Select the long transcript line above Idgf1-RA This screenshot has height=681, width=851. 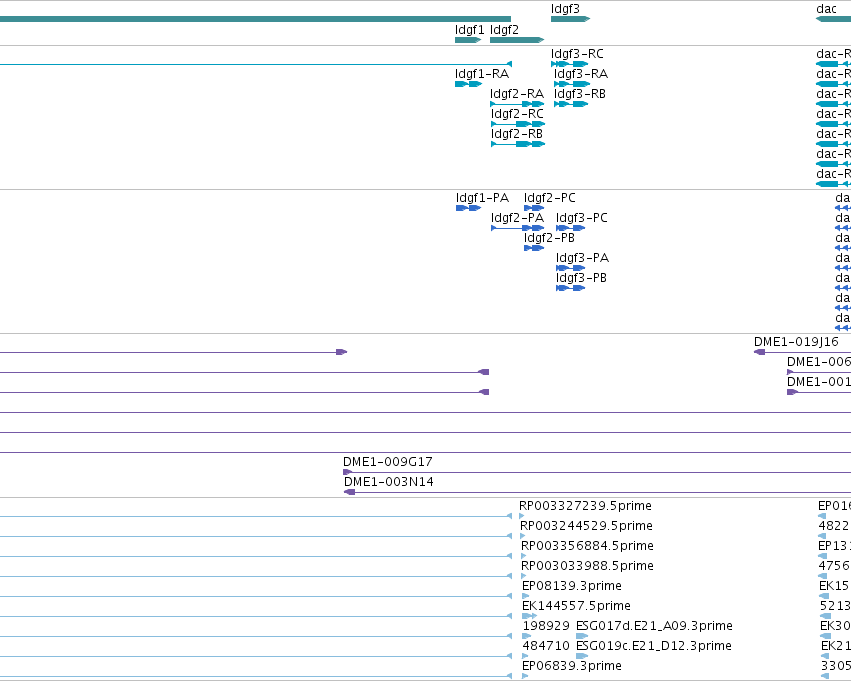(x=255, y=64)
